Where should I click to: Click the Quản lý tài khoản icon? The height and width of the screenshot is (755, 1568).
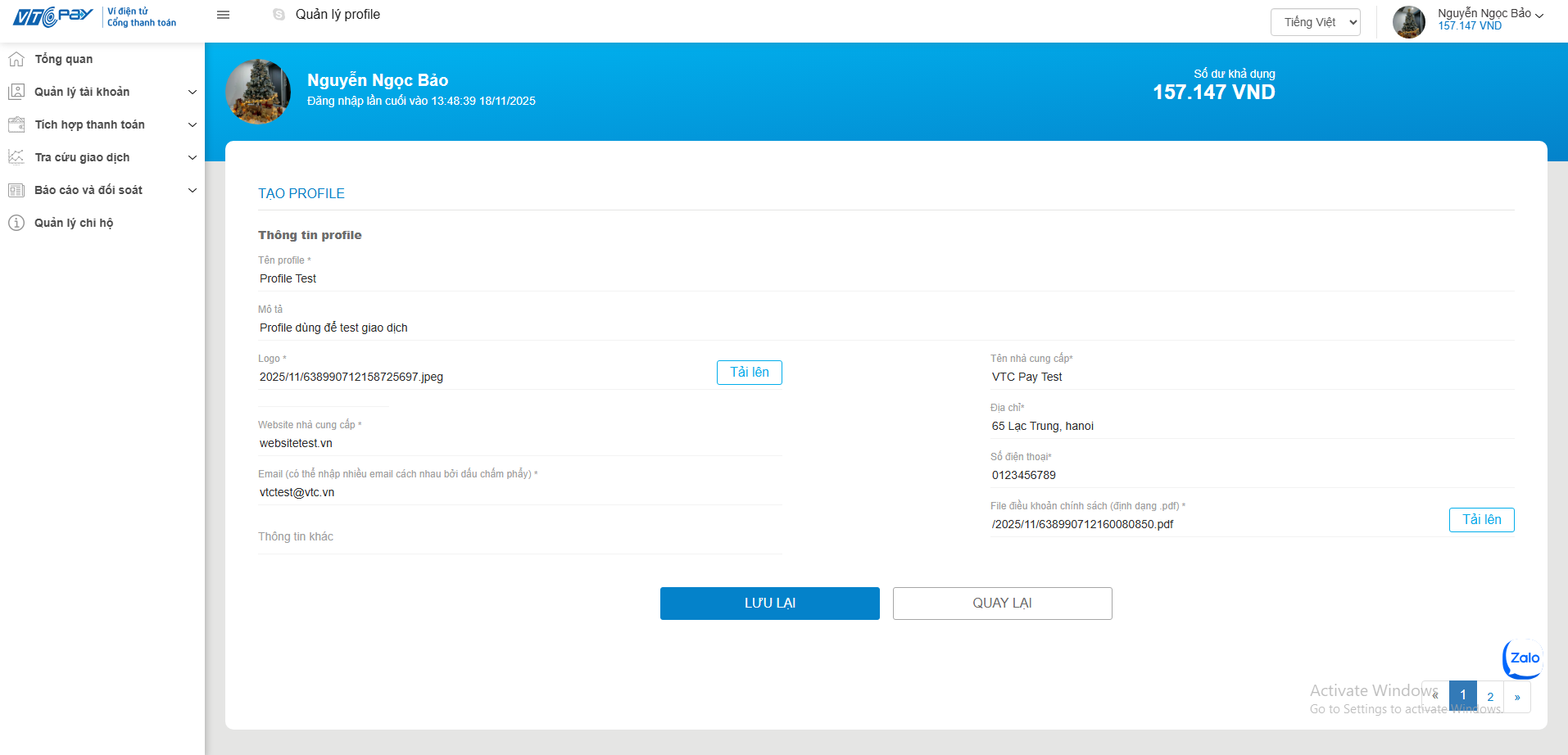[x=16, y=92]
